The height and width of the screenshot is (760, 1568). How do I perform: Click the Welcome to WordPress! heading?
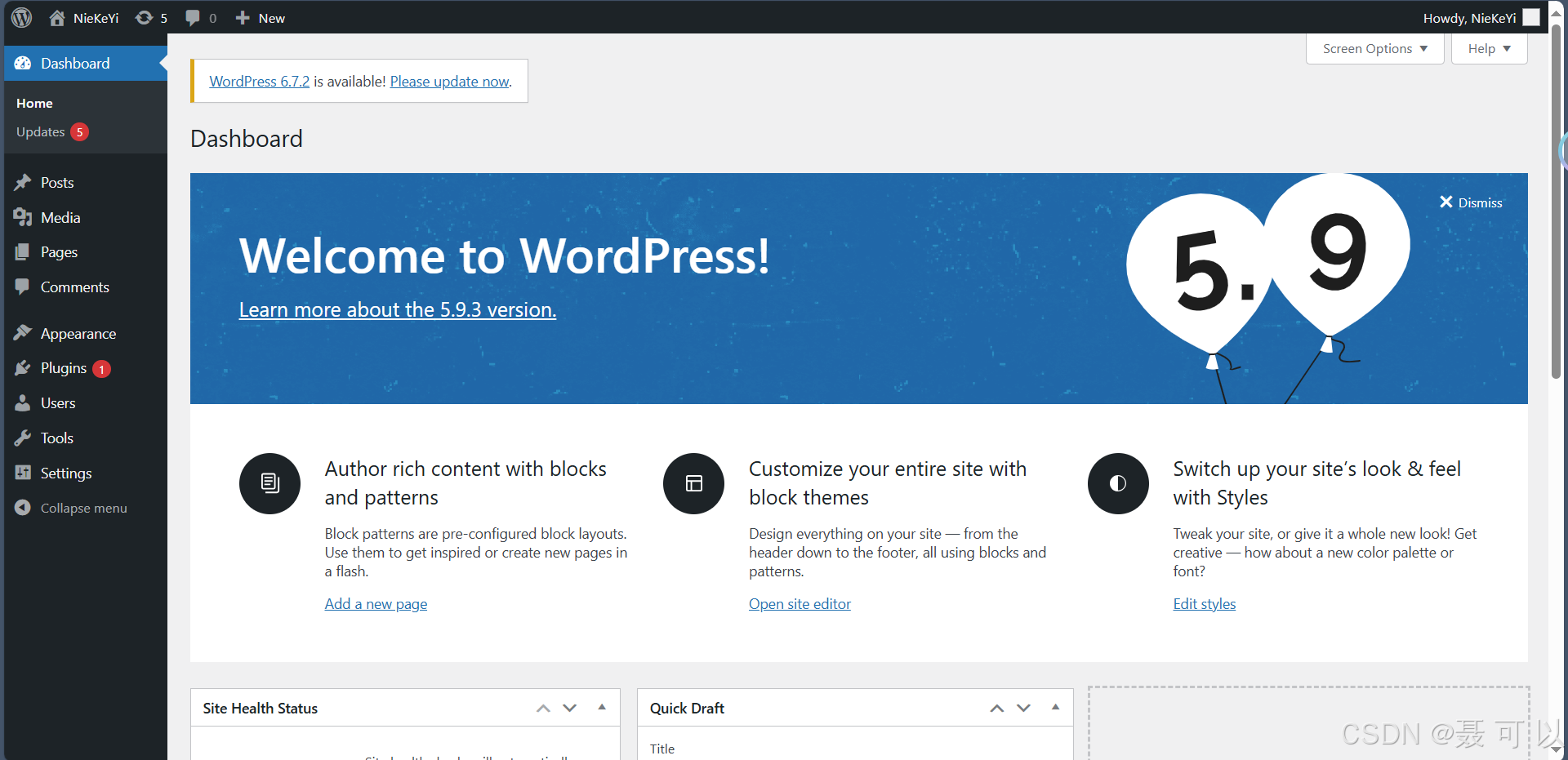point(504,256)
